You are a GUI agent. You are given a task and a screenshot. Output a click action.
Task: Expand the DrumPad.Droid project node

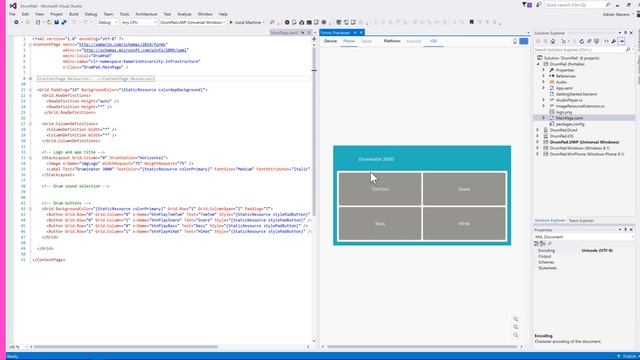click(x=538, y=130)
